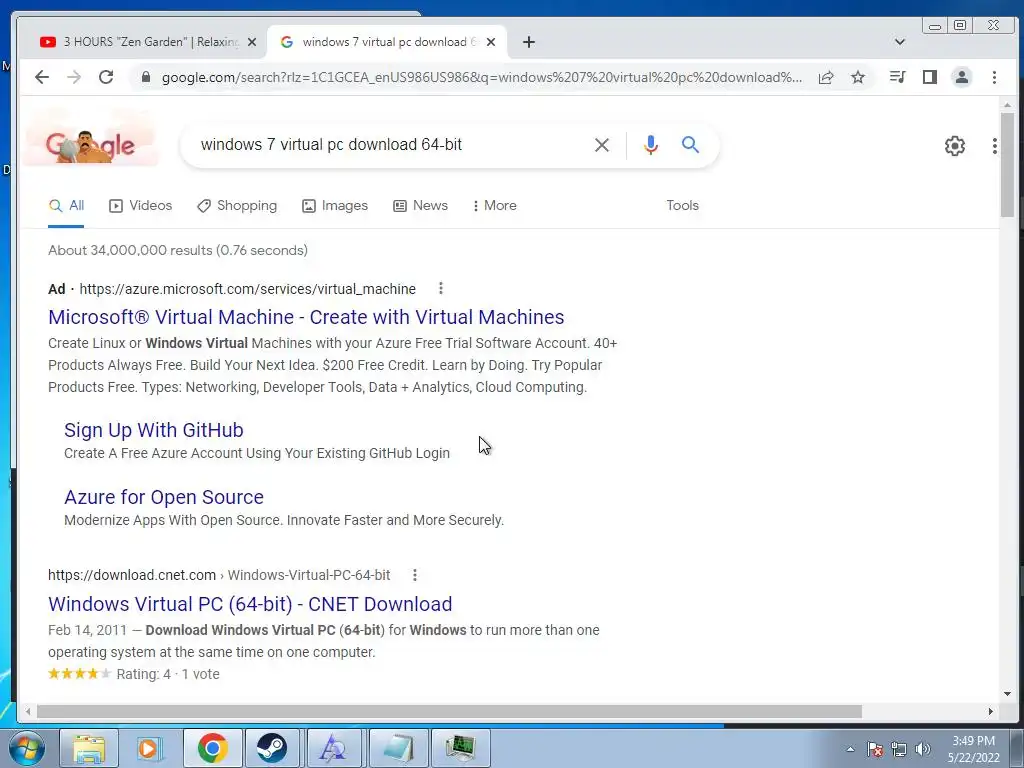Screen dimensions: 1024x768
Task: Open Windows Explorer from the taskbar
Action: tap(89, 748)
